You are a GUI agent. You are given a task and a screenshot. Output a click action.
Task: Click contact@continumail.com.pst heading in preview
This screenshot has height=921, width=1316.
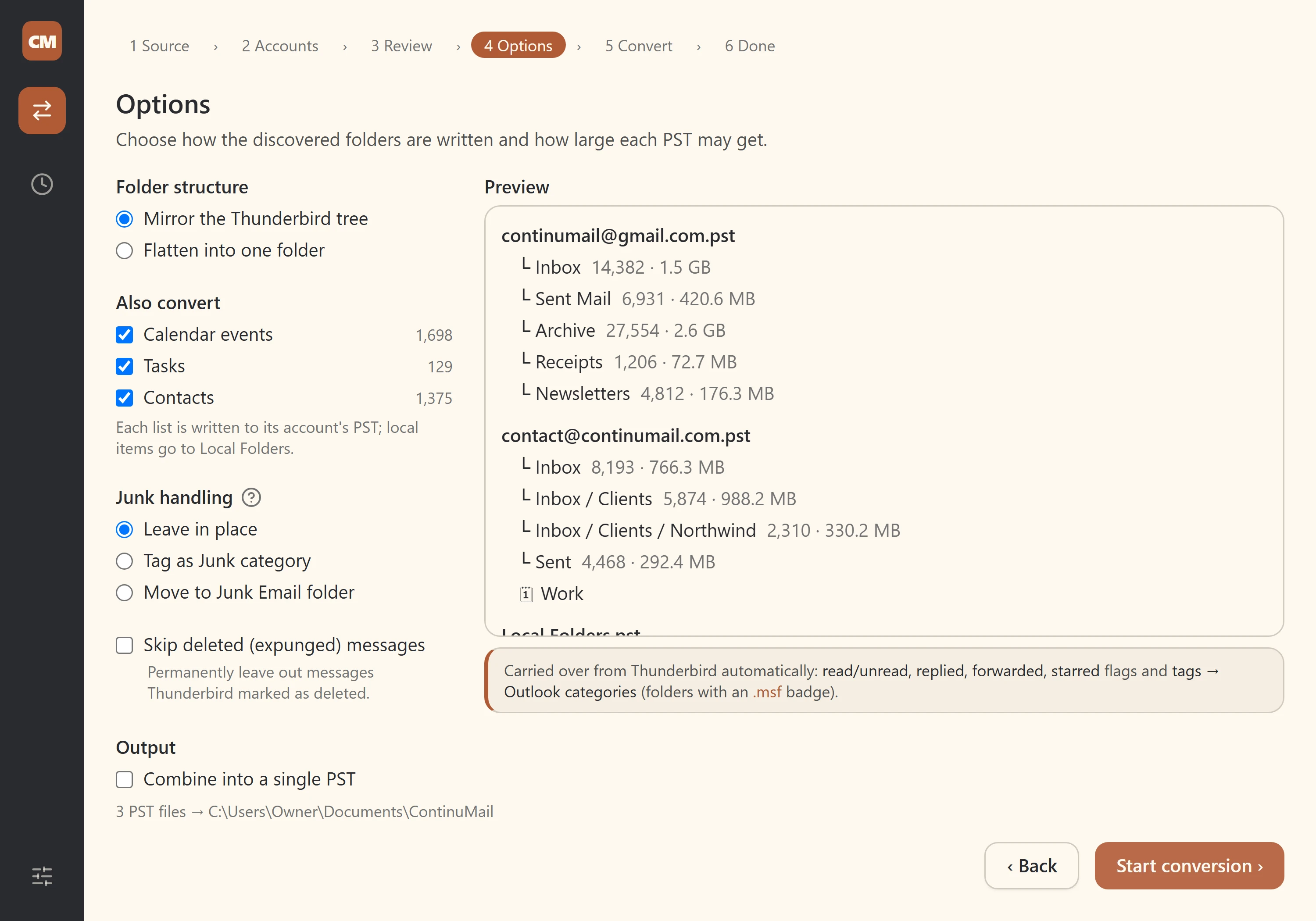click(x=626, y=436)
